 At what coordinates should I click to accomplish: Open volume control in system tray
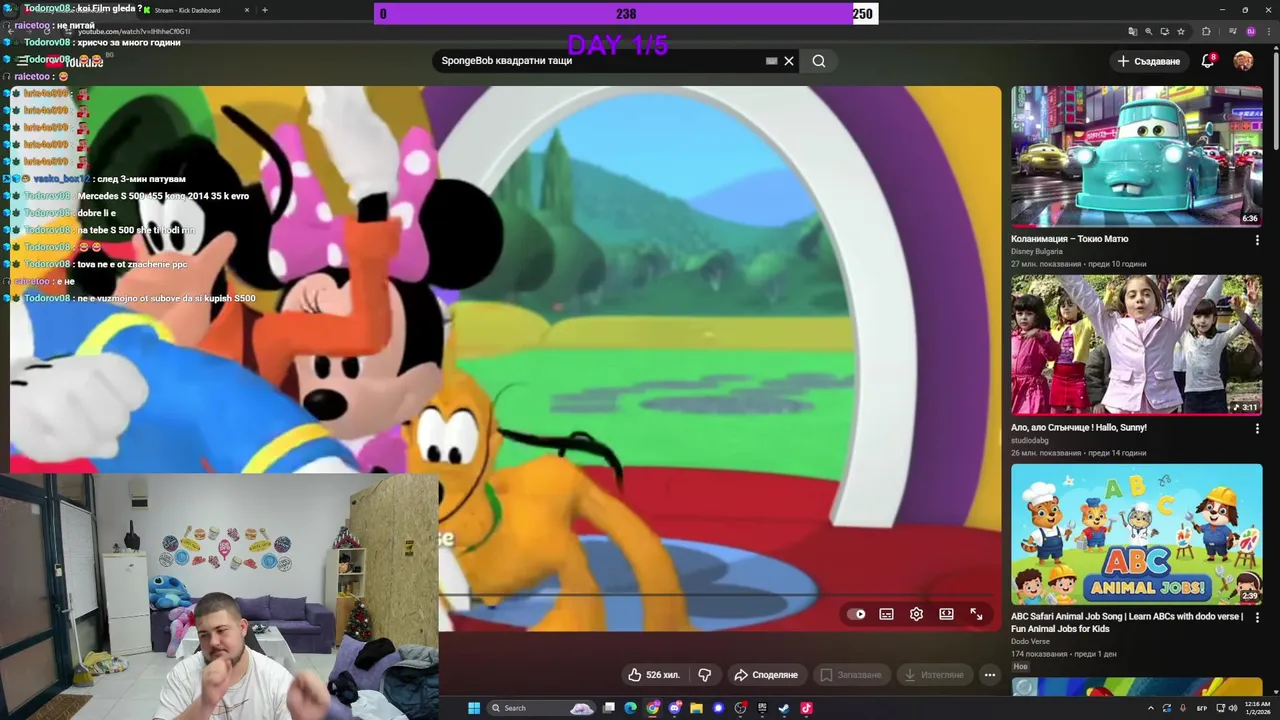pyautogui.click(x=1232, y=708)
